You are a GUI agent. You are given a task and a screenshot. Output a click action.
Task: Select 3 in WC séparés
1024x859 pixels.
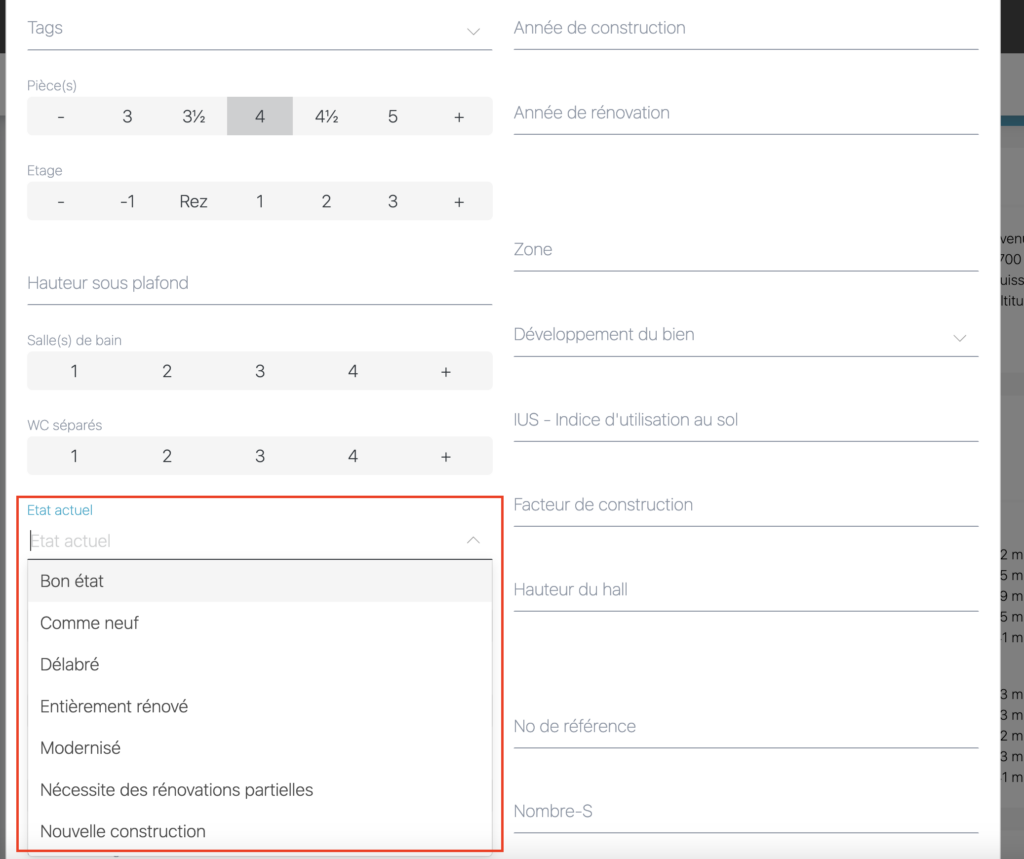[x=260, y=456]
